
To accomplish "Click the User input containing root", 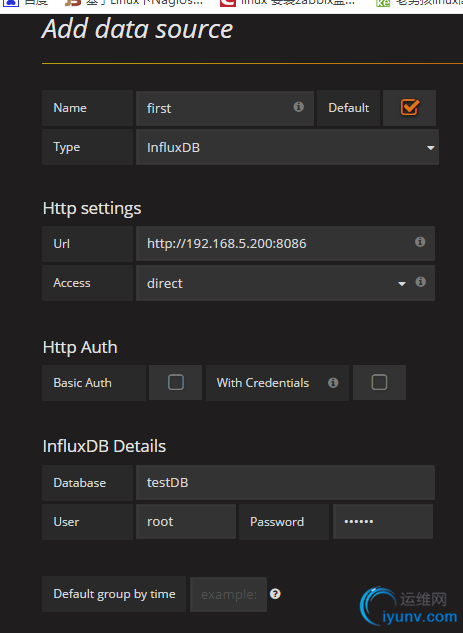I will [x=186, y=521].
